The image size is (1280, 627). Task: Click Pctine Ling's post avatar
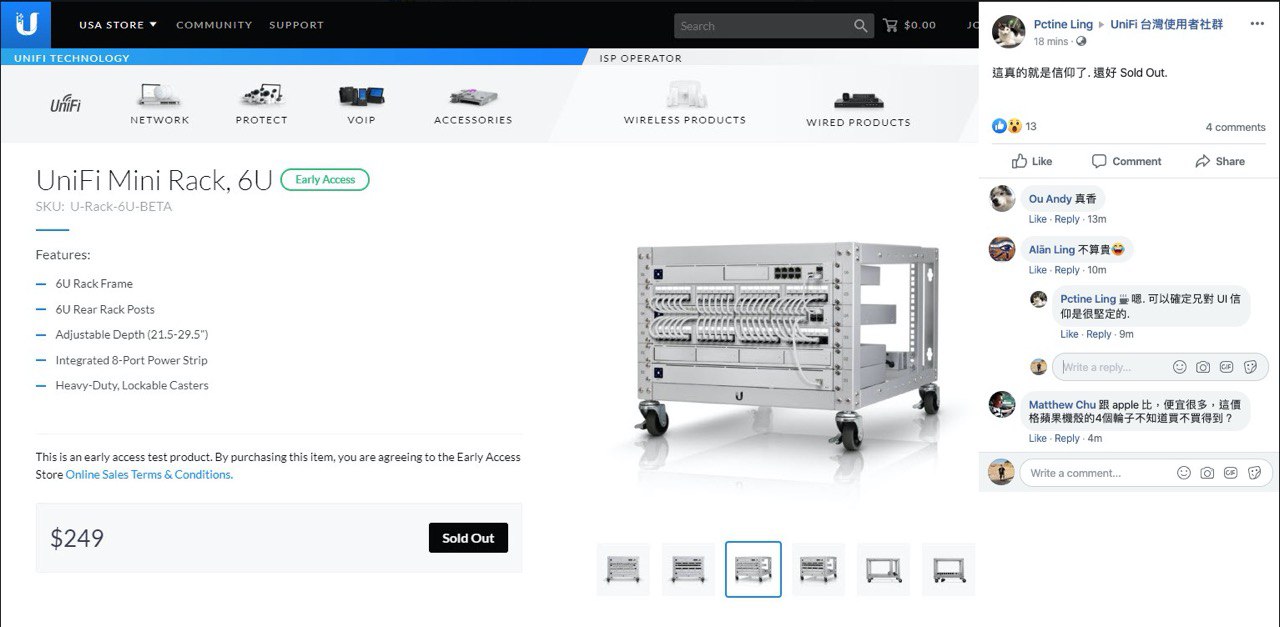(x=1008, y=32)
